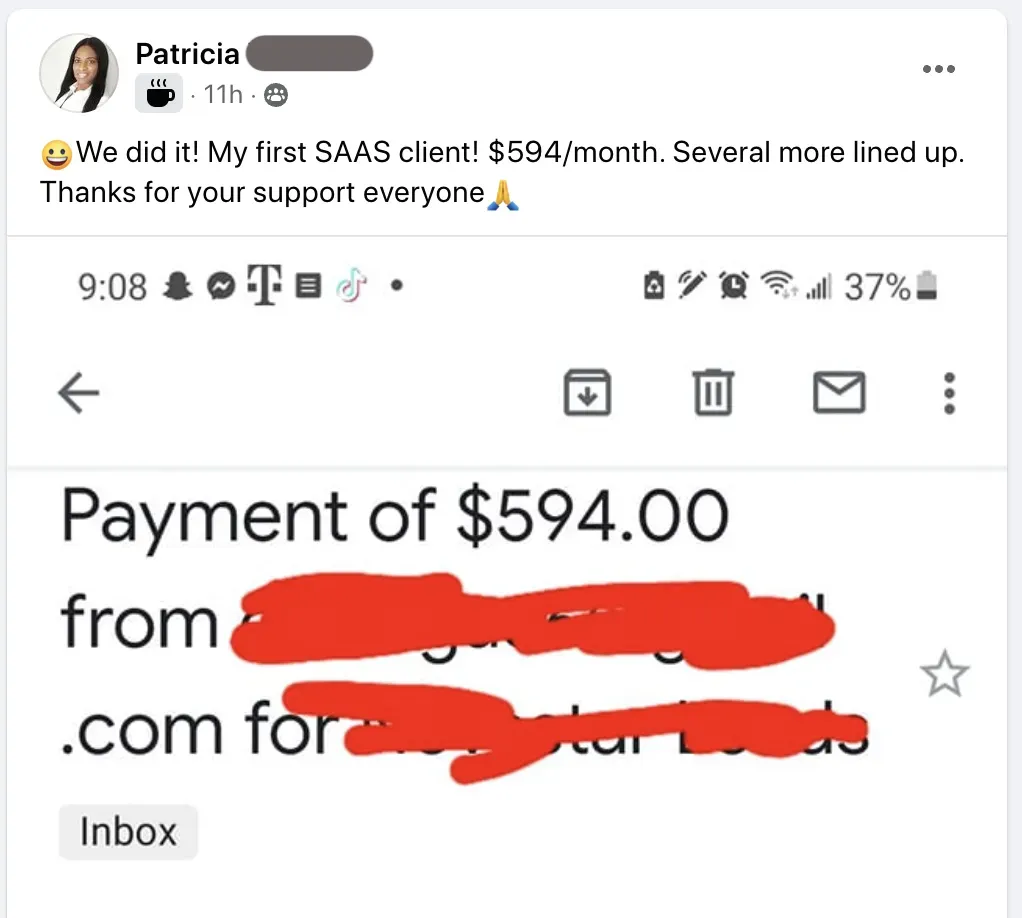Mark email as unread with envelope icon
1022x918 pixels.
[x=839, y=392]
